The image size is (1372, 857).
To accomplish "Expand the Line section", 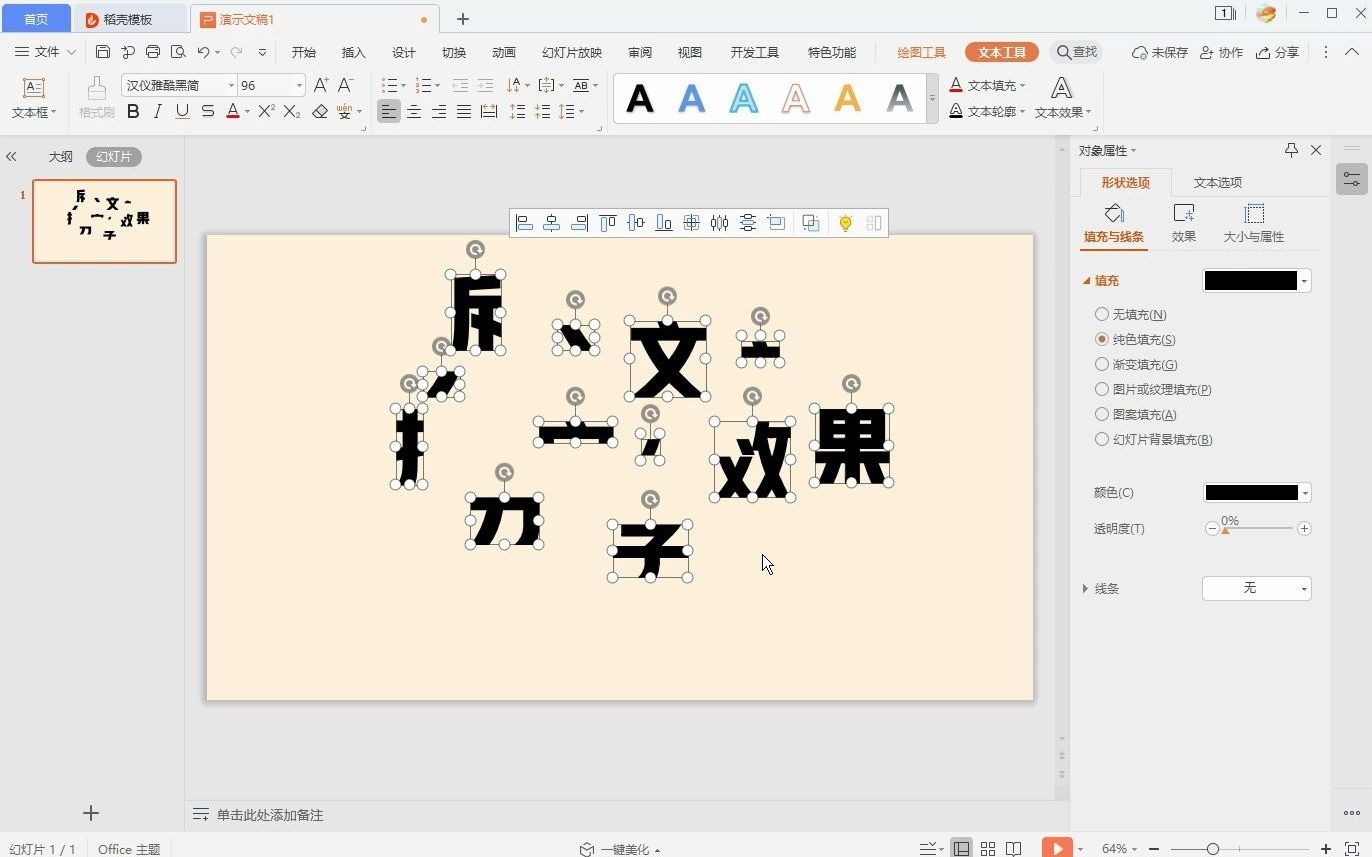I will pyautogui.click(x=1086, y=589).
